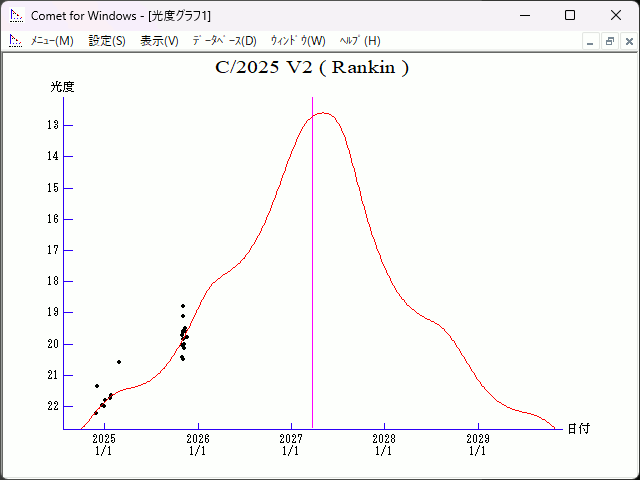
Task: Select the peak of the red light curve
Action: 323,113
